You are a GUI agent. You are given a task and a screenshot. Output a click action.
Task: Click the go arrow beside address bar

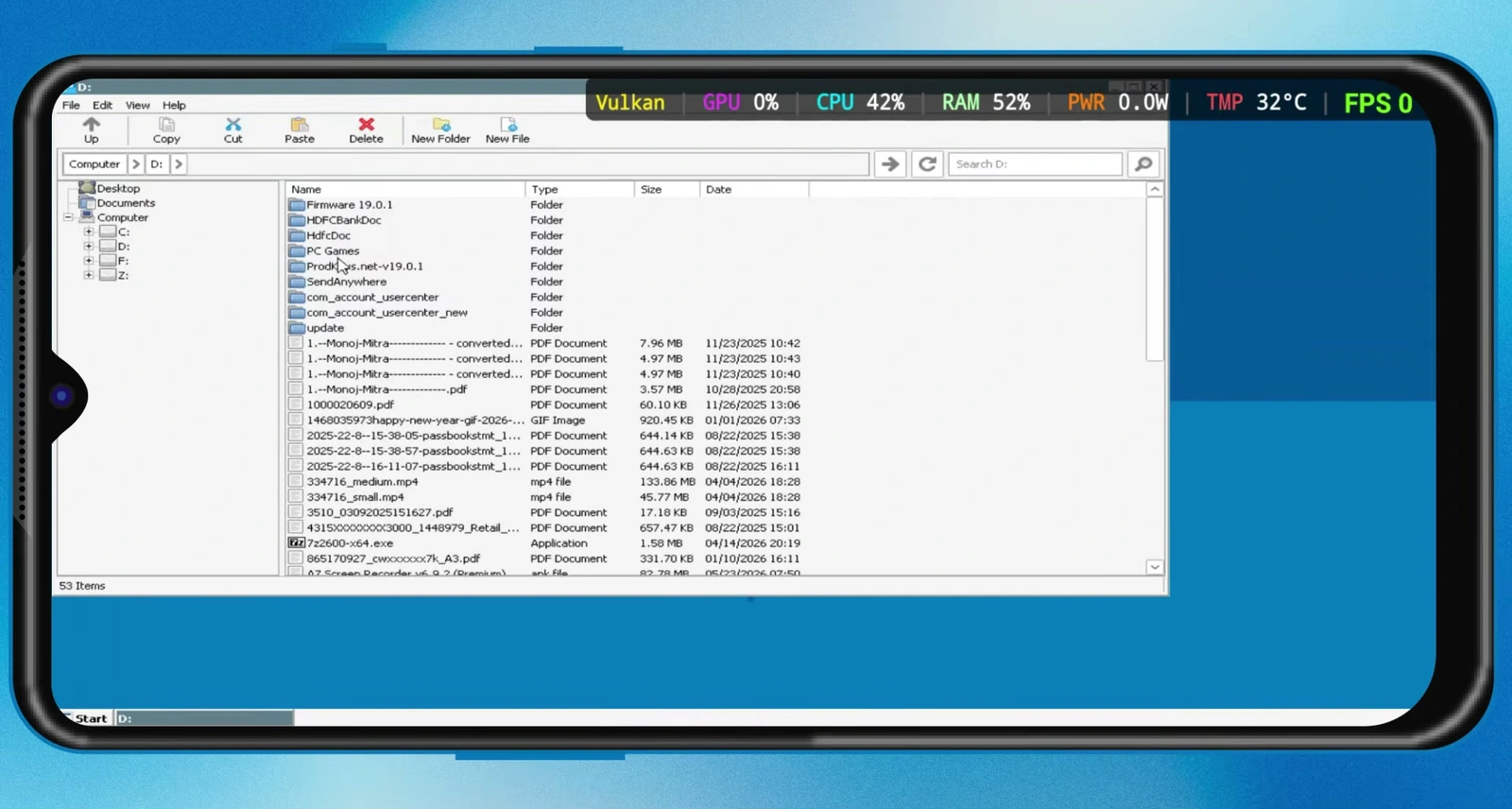pos(889,164)
